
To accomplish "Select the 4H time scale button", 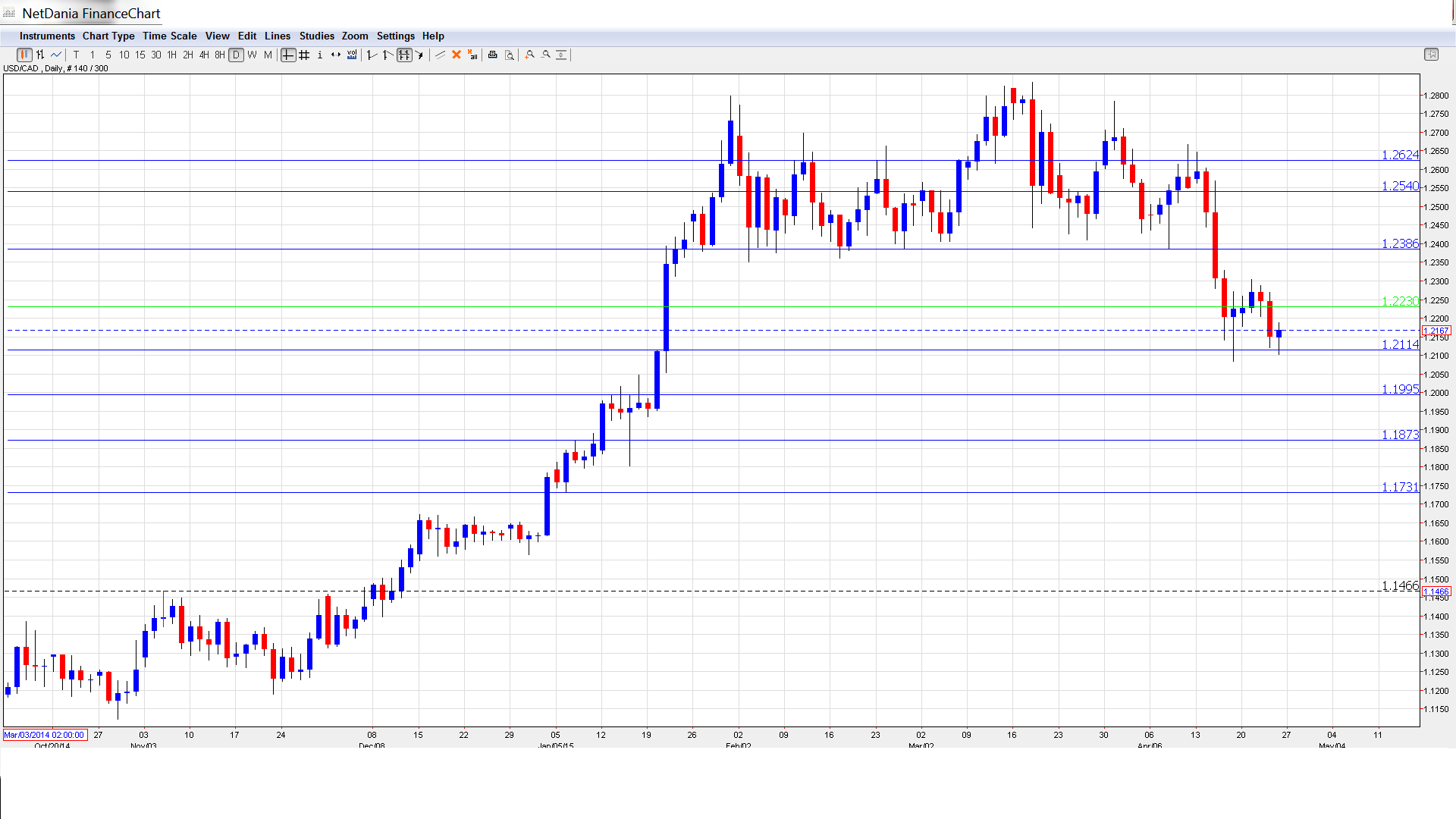I will coord(204,55).
